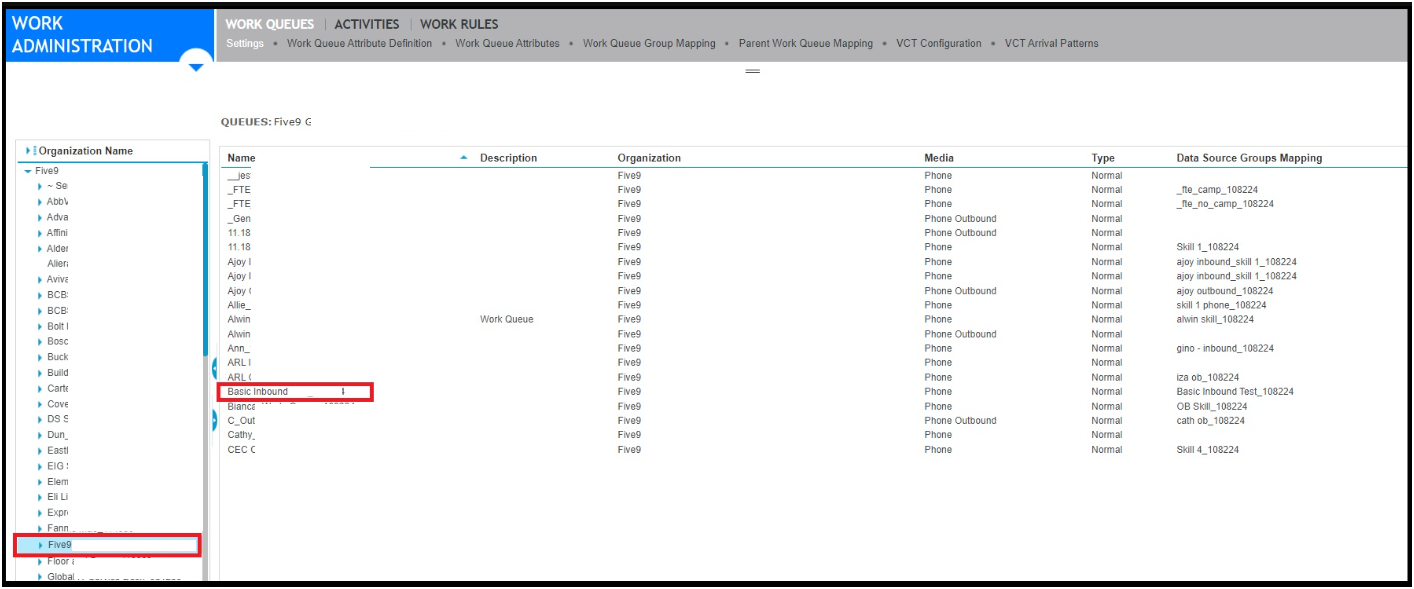
Task: Open VCT Configuration page
Action: [939, 43]
